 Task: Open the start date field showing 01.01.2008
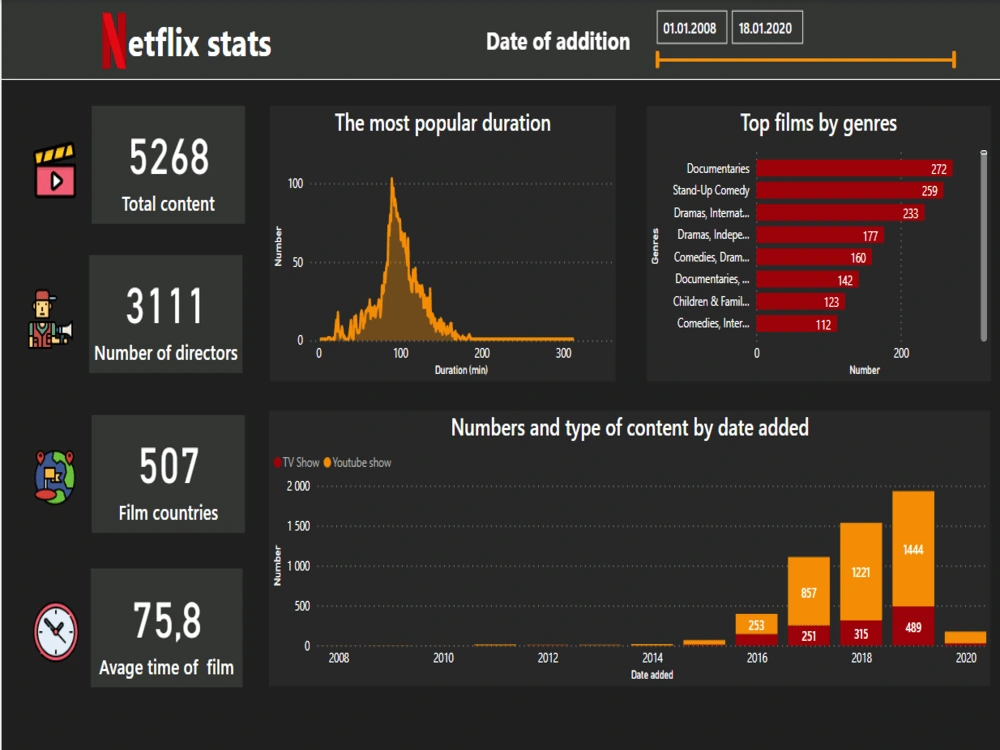coord(691,27)
